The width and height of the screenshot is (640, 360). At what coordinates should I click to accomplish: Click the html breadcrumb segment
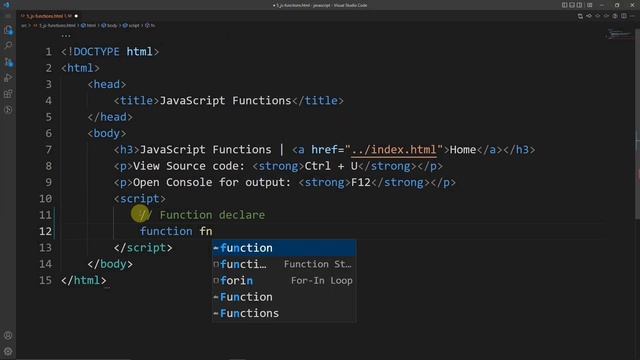[91, 25]
